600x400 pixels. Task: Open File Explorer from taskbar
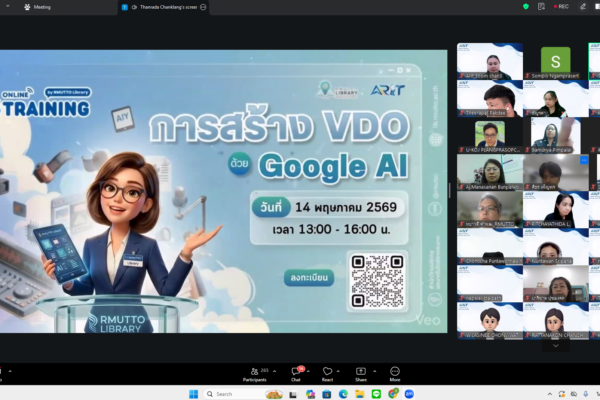tap(360, 394)
